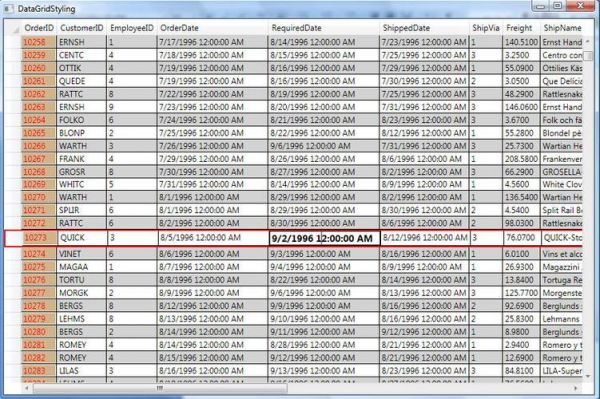Click the vertical scrollbar thumb
This screenshot has width=600, height=399.
tap(588, 56)
